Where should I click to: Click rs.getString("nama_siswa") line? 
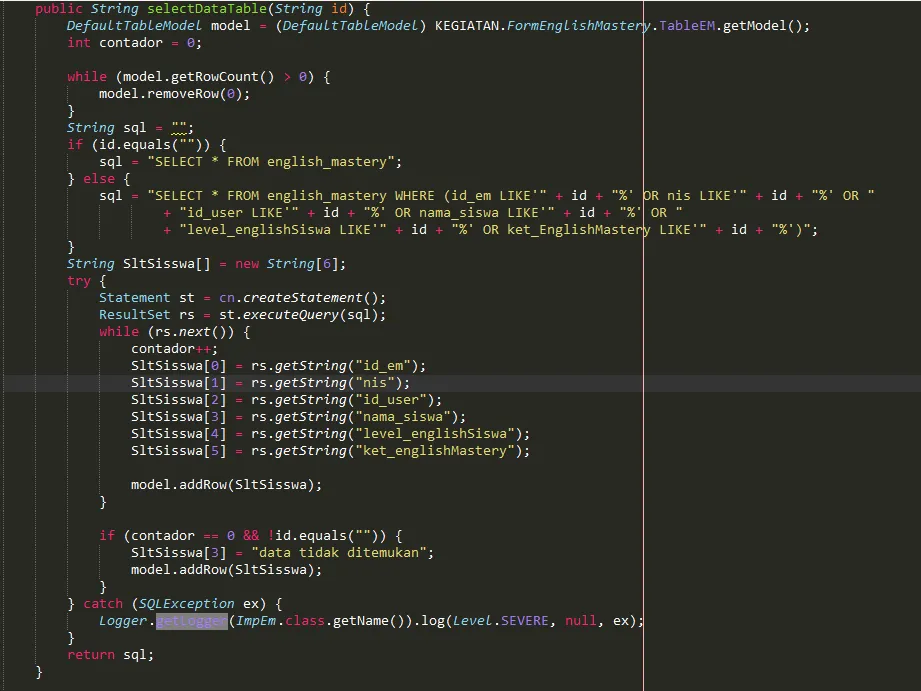(298, 418)
